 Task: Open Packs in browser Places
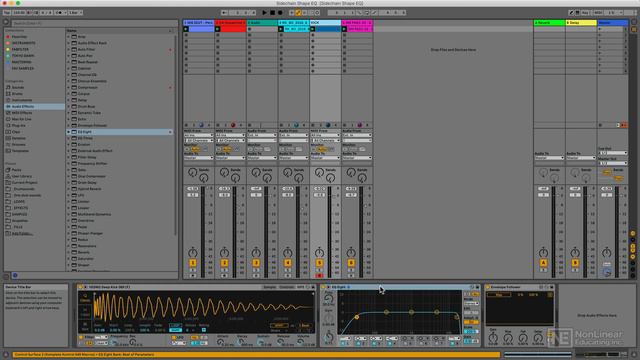[16, 170]
